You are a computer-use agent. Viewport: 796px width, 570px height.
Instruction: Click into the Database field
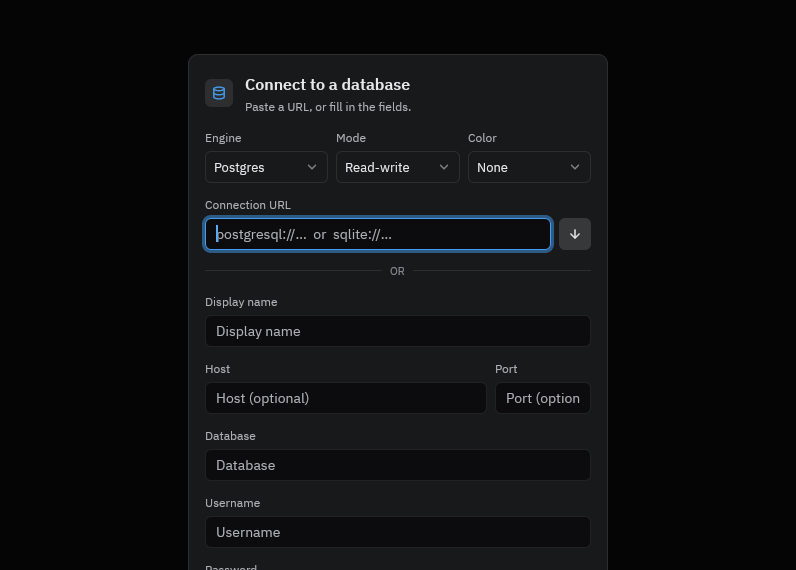click(x=397, y=465)
